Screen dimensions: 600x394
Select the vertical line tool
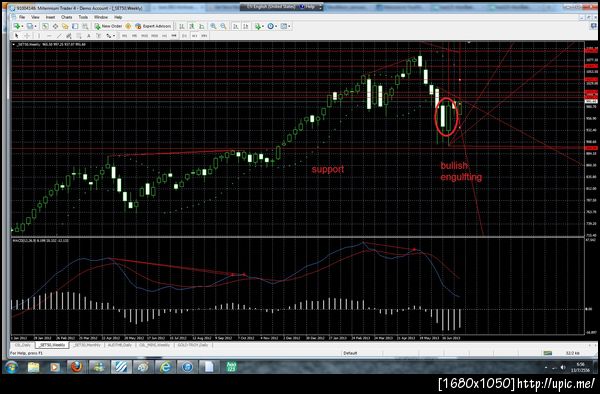[x=39, y=36]
